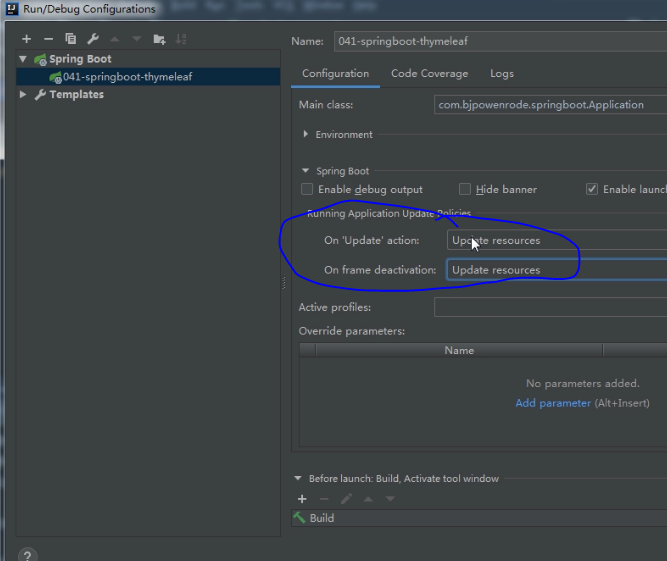The height and width of the screenshot is (561, 667).
Task: Copy the selected configuration
Action: (71, 39)
